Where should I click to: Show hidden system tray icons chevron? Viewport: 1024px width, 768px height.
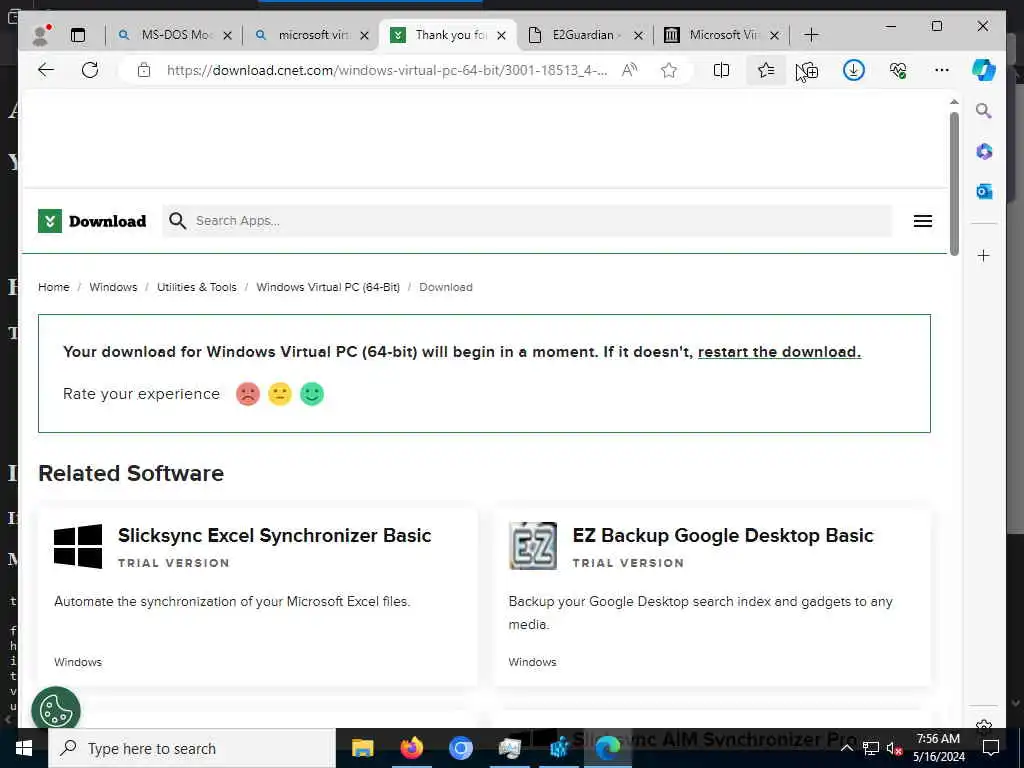(x=846, y=748)
